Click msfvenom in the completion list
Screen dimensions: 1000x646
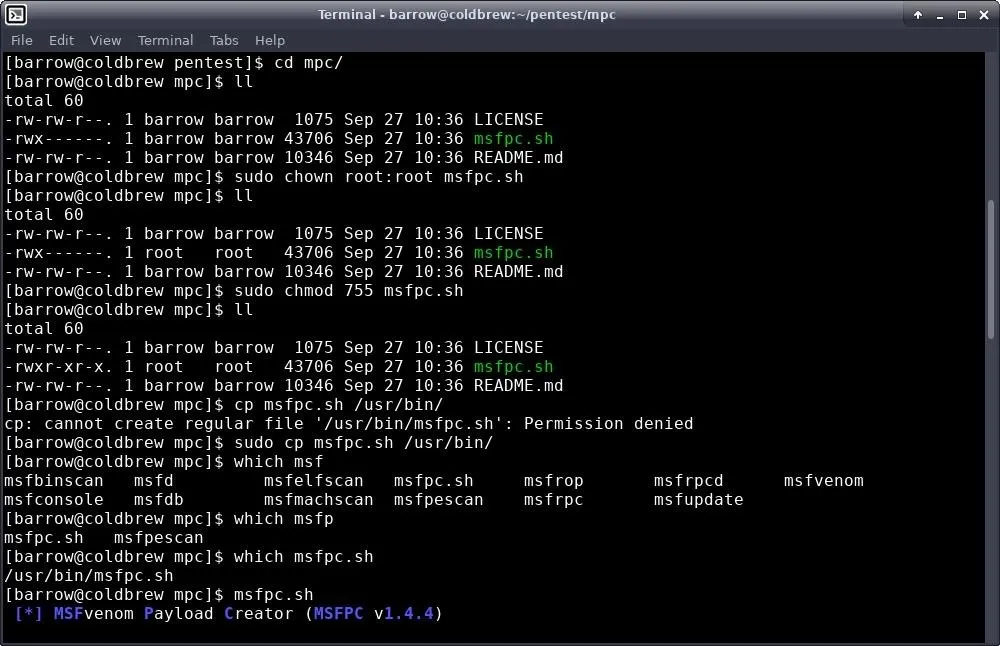tap(823, 480)
